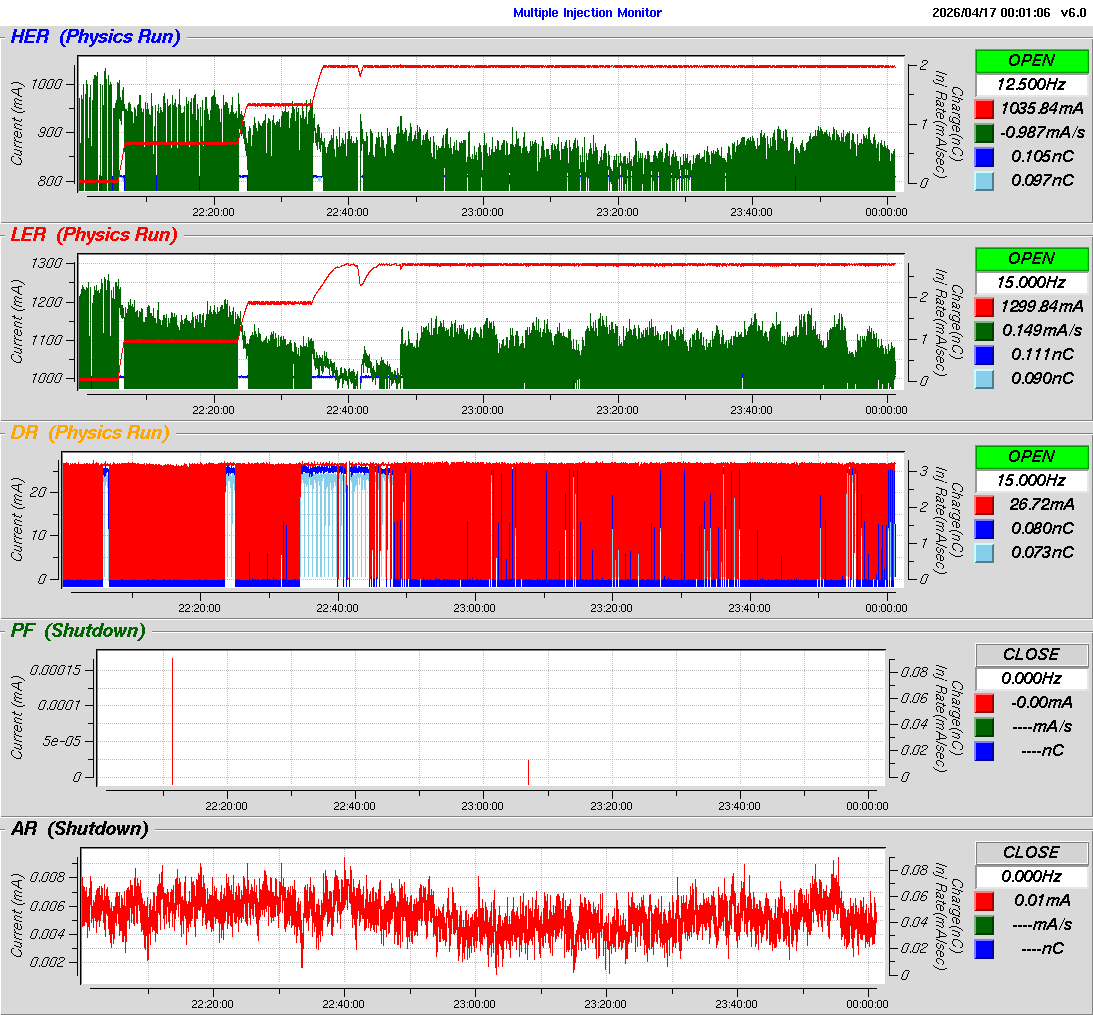The image size is (1093, 1015).
Task: Click the DR panel green OPEN indicator
Action: pyautogui.click(x=1031, y=456)
